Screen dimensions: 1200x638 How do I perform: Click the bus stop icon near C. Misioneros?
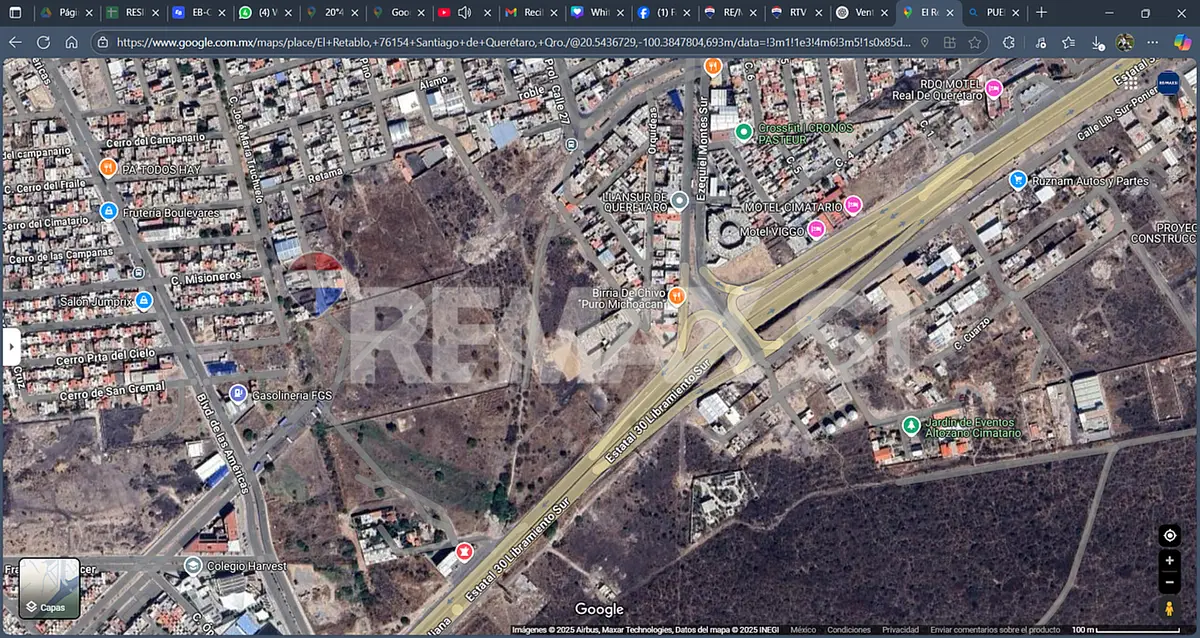[x=138, y=272]
